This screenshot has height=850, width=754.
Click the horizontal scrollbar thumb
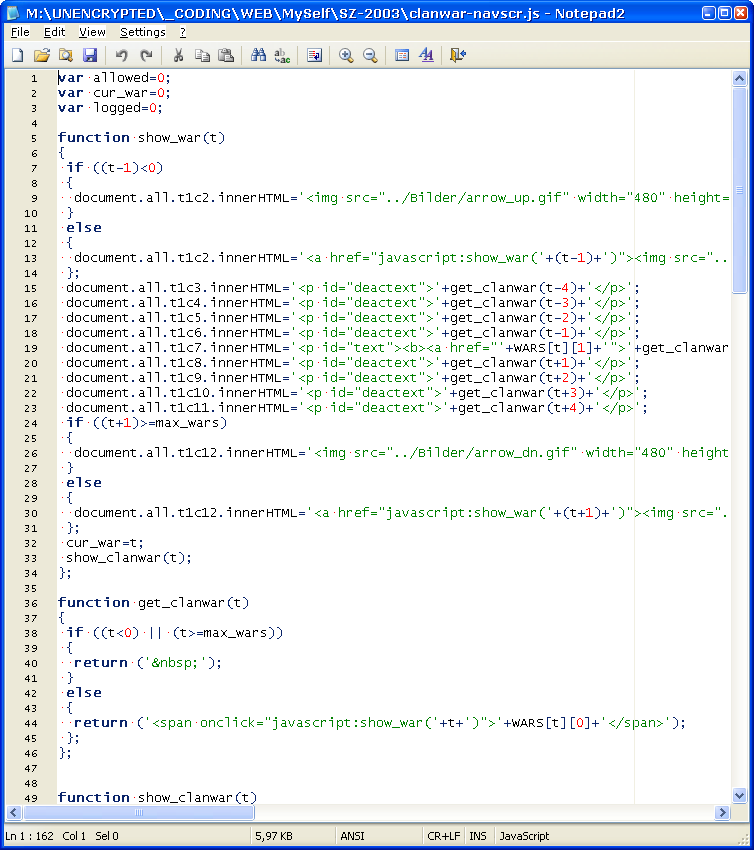point(139,813)
